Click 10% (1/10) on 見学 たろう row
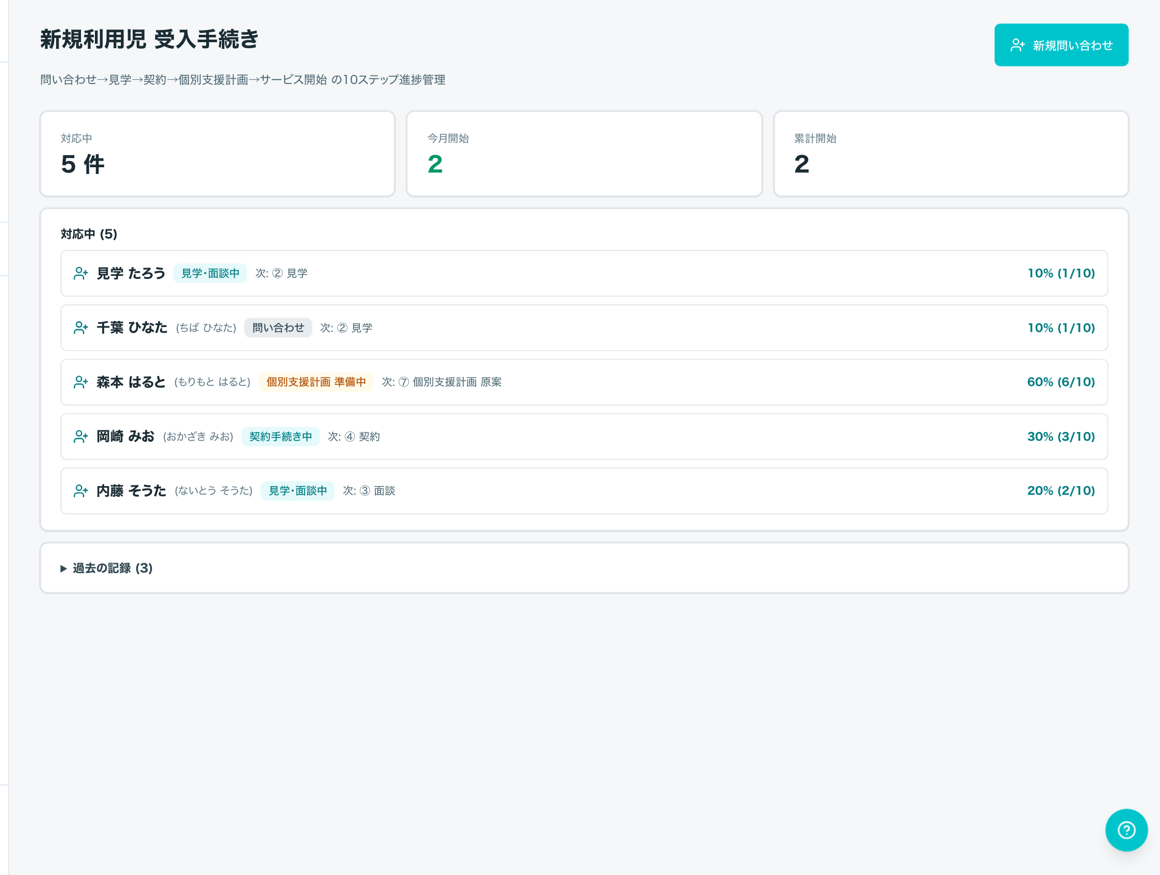This screenshot has width=1160, height=875. pos(1061,273)
